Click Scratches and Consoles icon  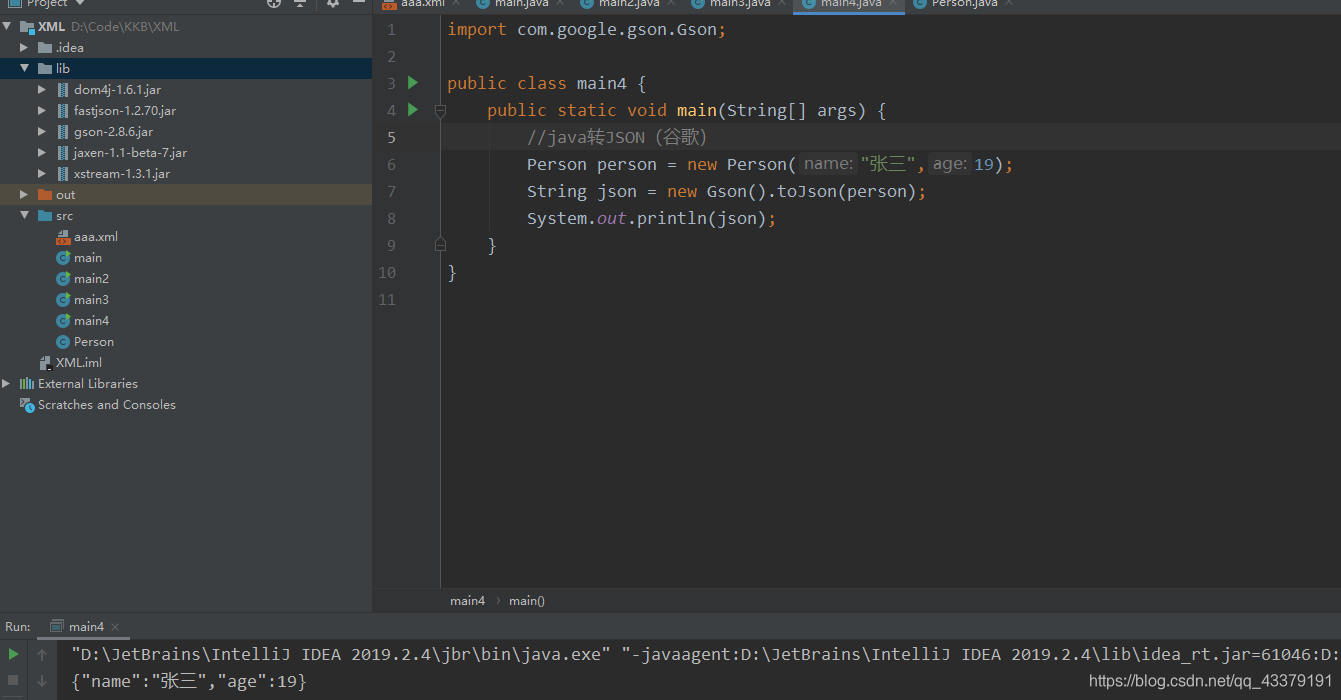(27, 405)
